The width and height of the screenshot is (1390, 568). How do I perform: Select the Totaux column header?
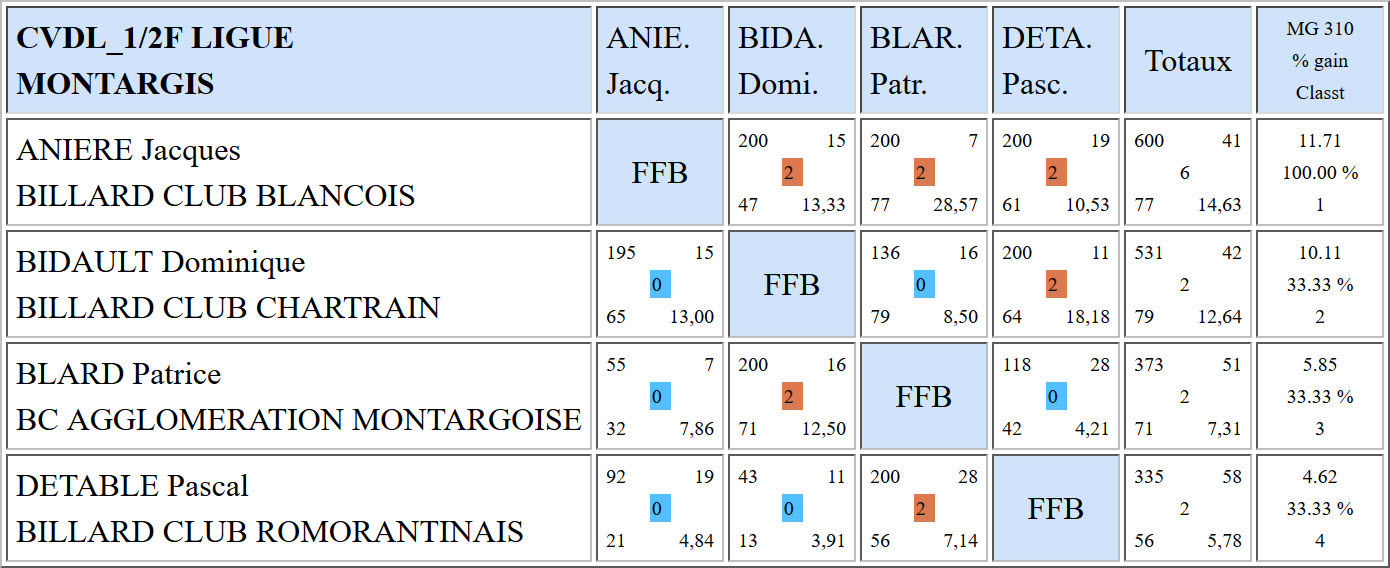(1188, 61)
